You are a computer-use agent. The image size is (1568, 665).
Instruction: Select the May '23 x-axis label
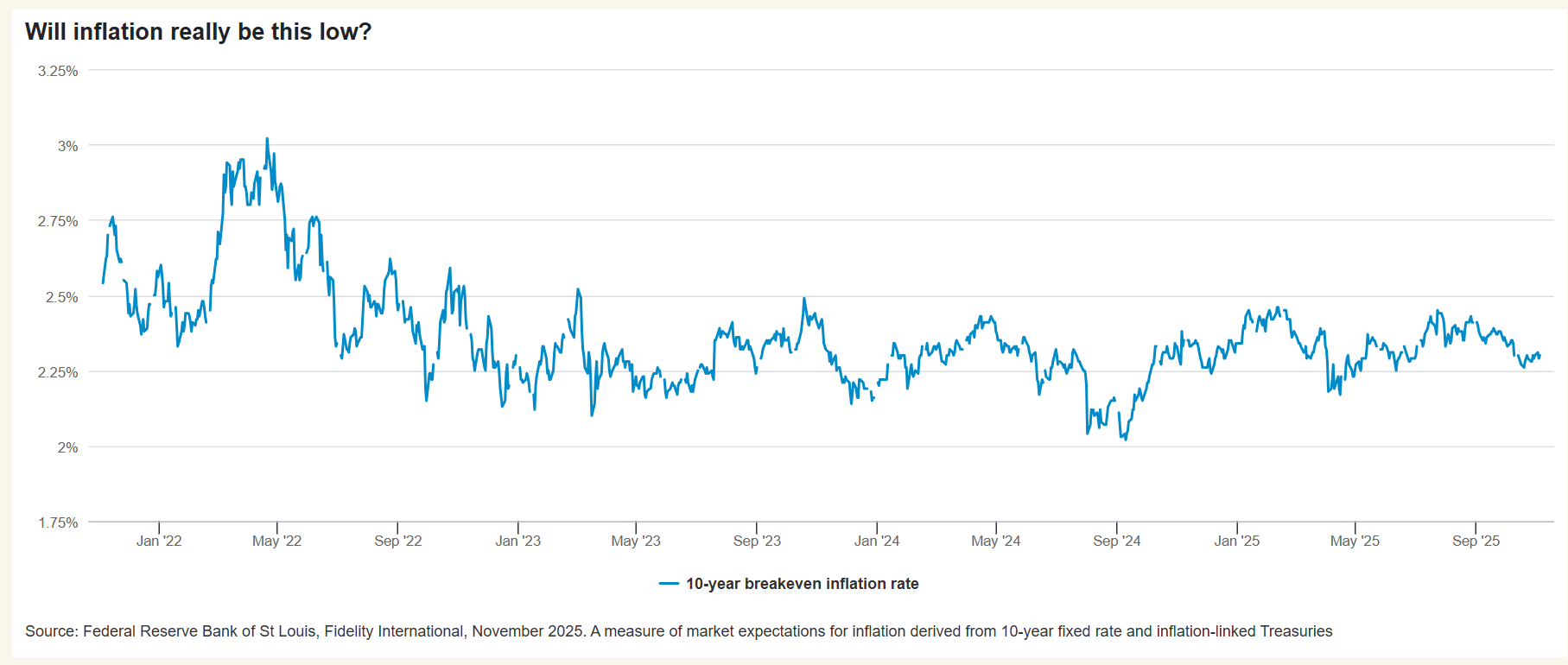(636, 541)
